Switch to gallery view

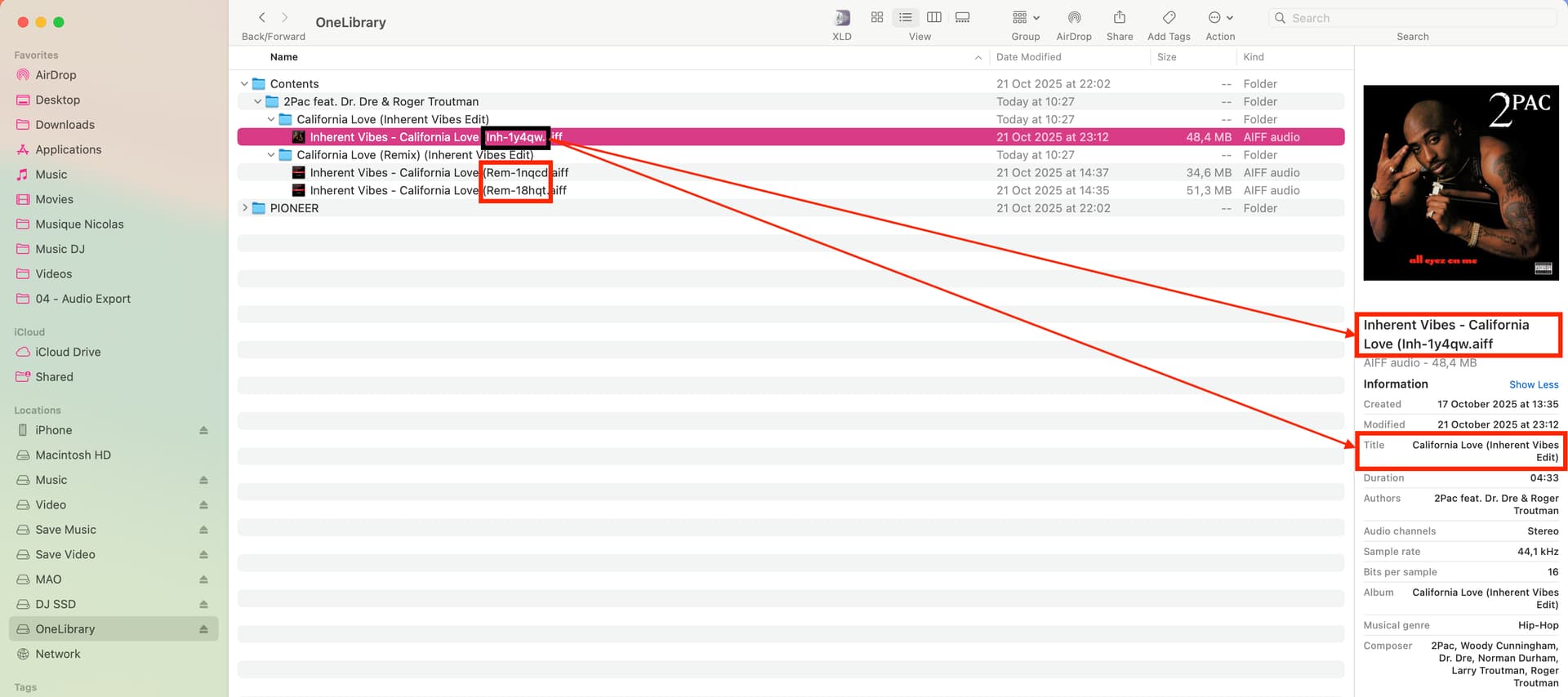tap(963, 17)
